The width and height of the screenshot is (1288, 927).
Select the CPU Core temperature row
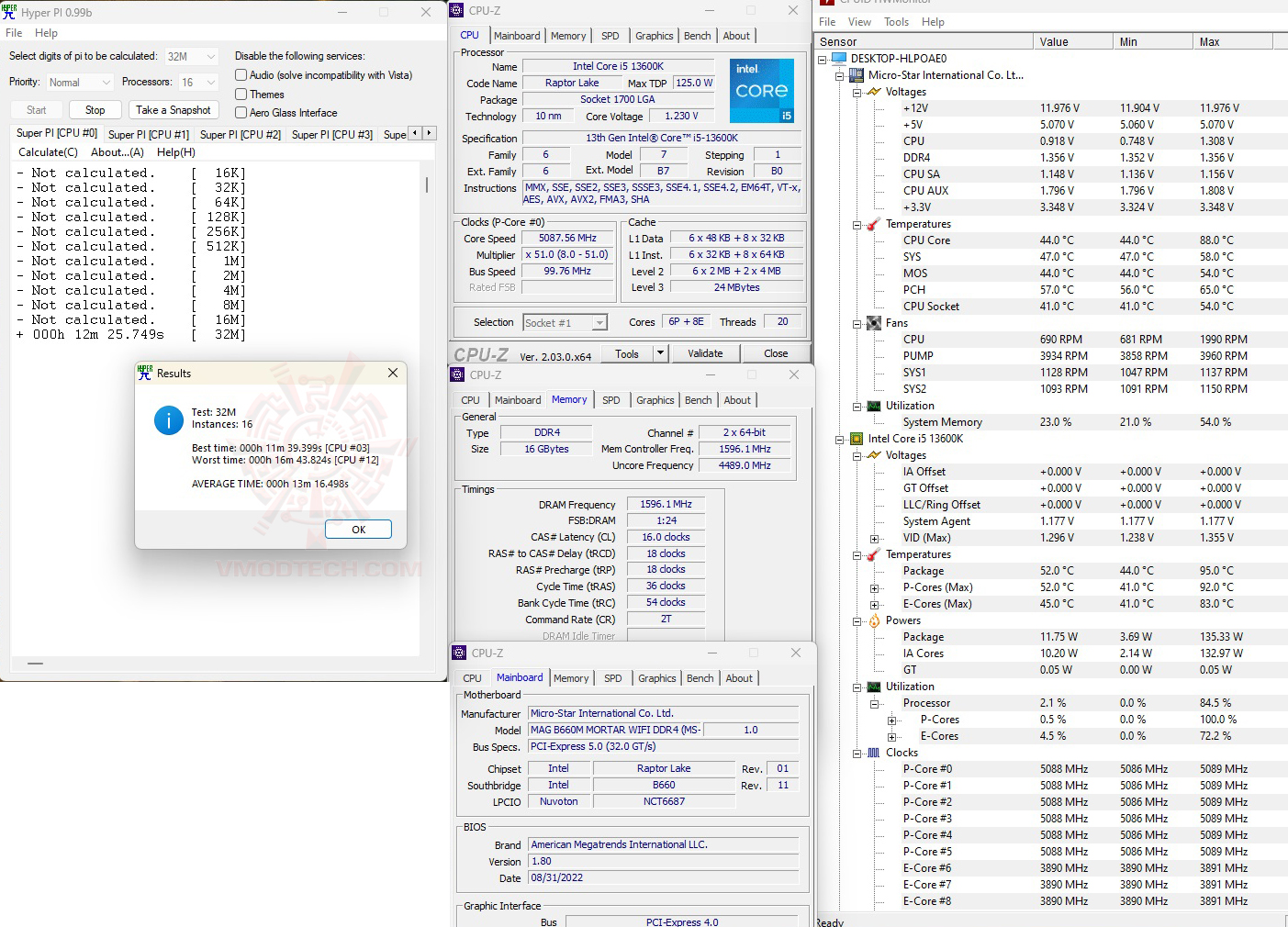1051,240
